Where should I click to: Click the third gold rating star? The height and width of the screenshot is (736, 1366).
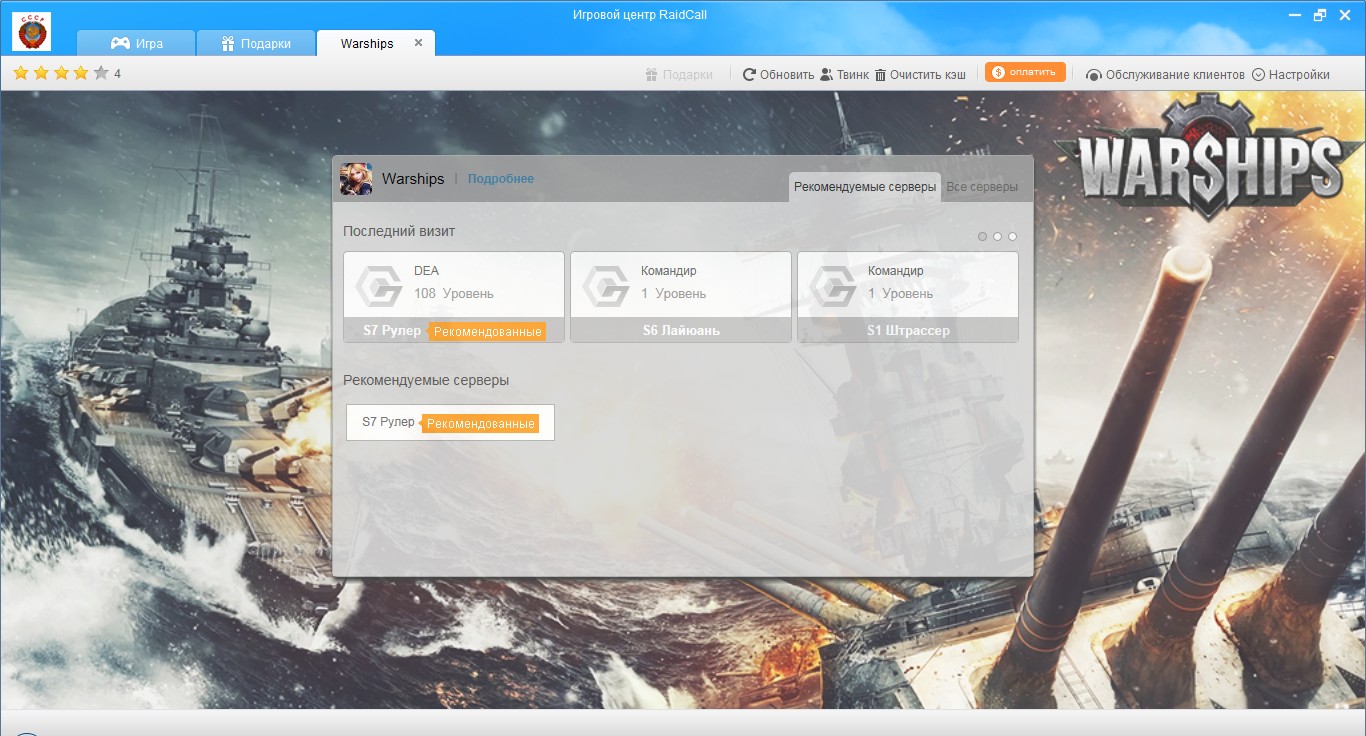coord(61,73)
